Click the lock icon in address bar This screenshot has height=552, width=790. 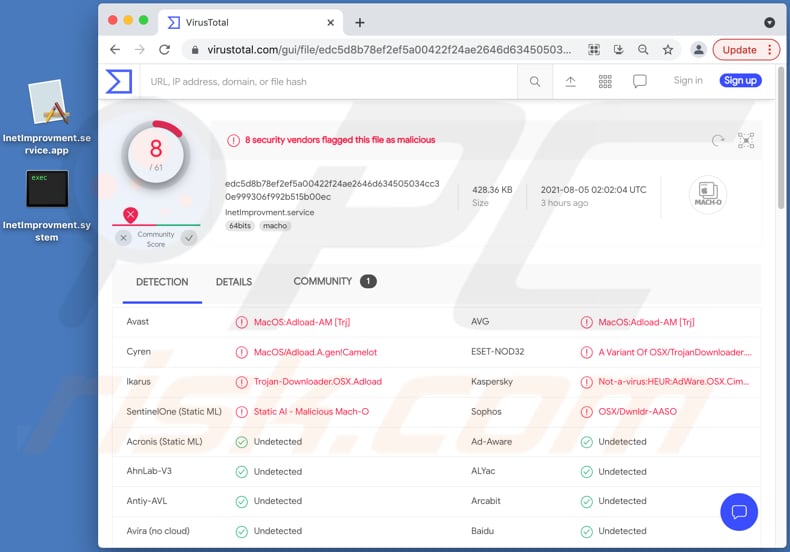[x=195, y=50]
